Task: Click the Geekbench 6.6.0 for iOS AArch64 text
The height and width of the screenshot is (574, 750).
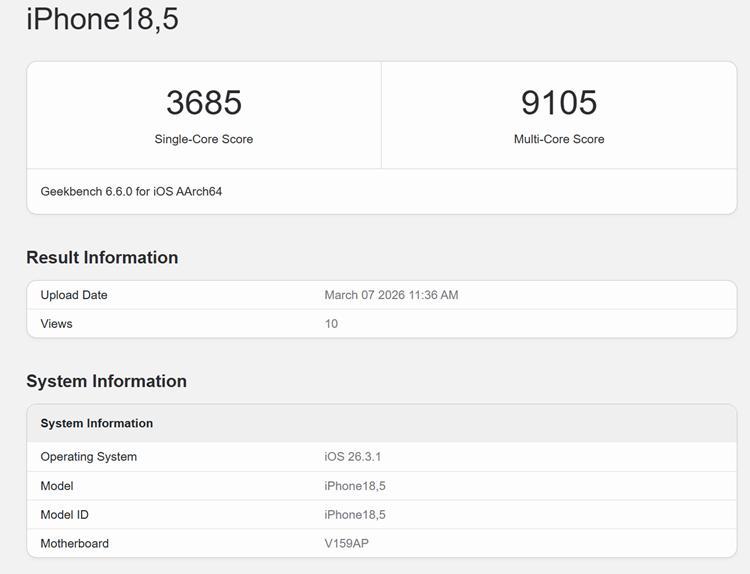Action: [131, 191]
